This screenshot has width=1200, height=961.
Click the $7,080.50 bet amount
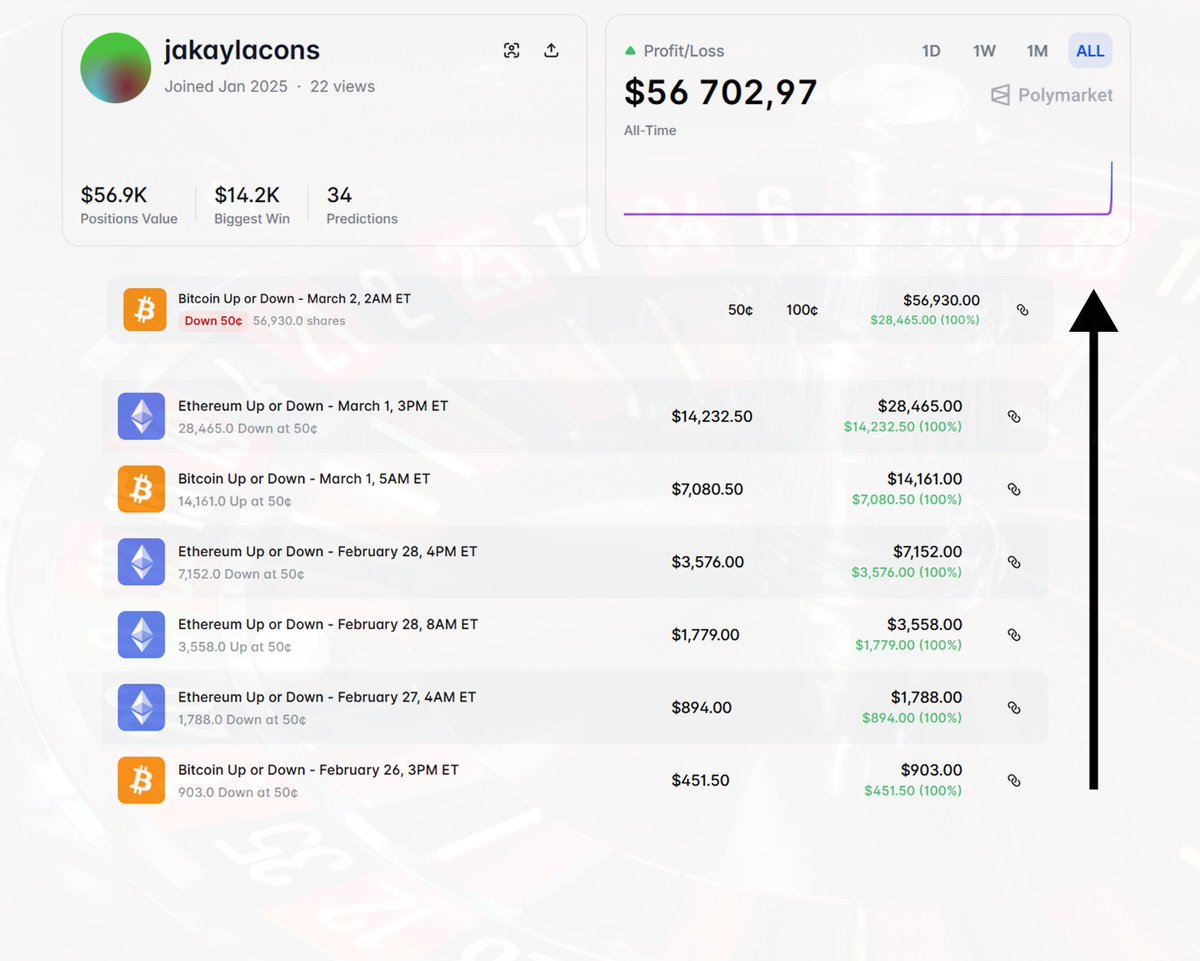708,489
